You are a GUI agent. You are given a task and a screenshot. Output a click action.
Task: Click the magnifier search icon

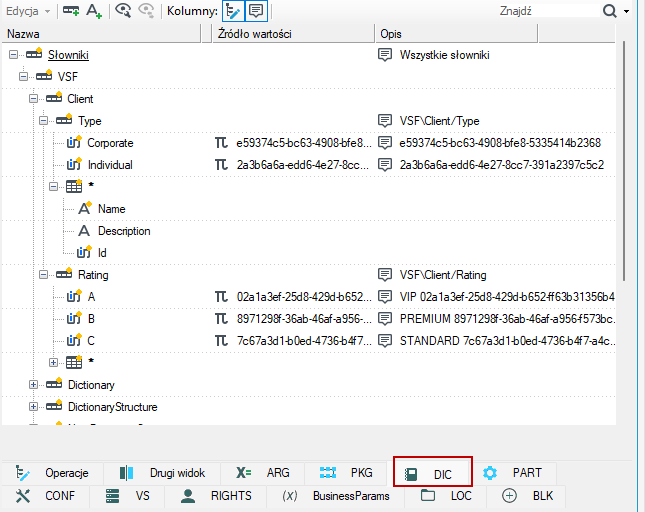click(x=610, y=11)
